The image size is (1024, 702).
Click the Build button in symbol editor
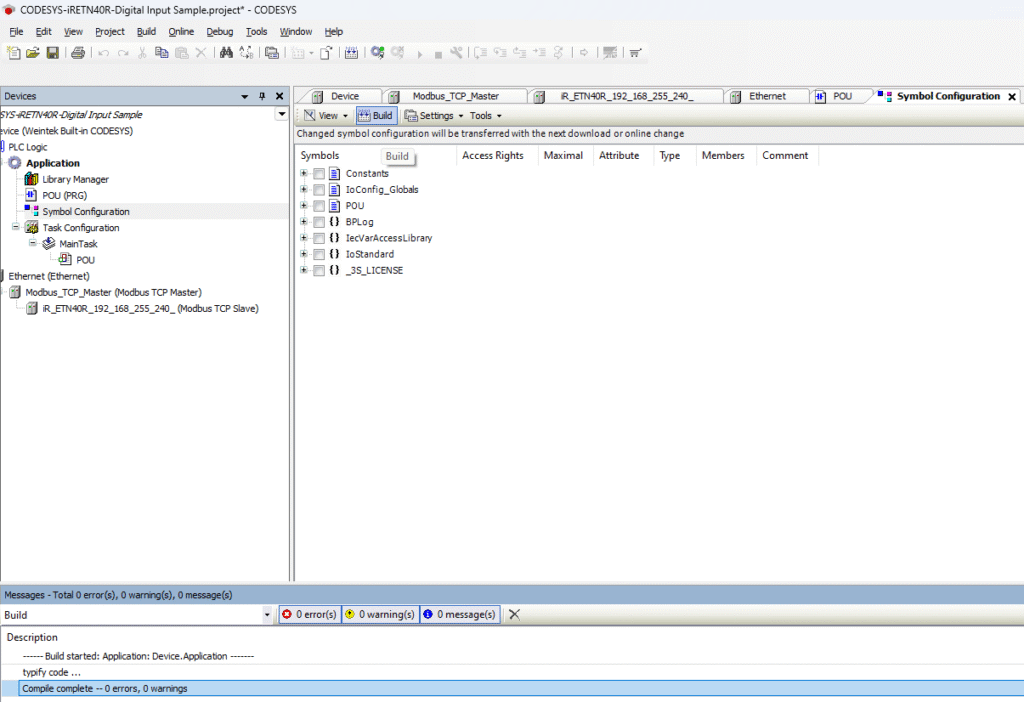coord(376,116)
